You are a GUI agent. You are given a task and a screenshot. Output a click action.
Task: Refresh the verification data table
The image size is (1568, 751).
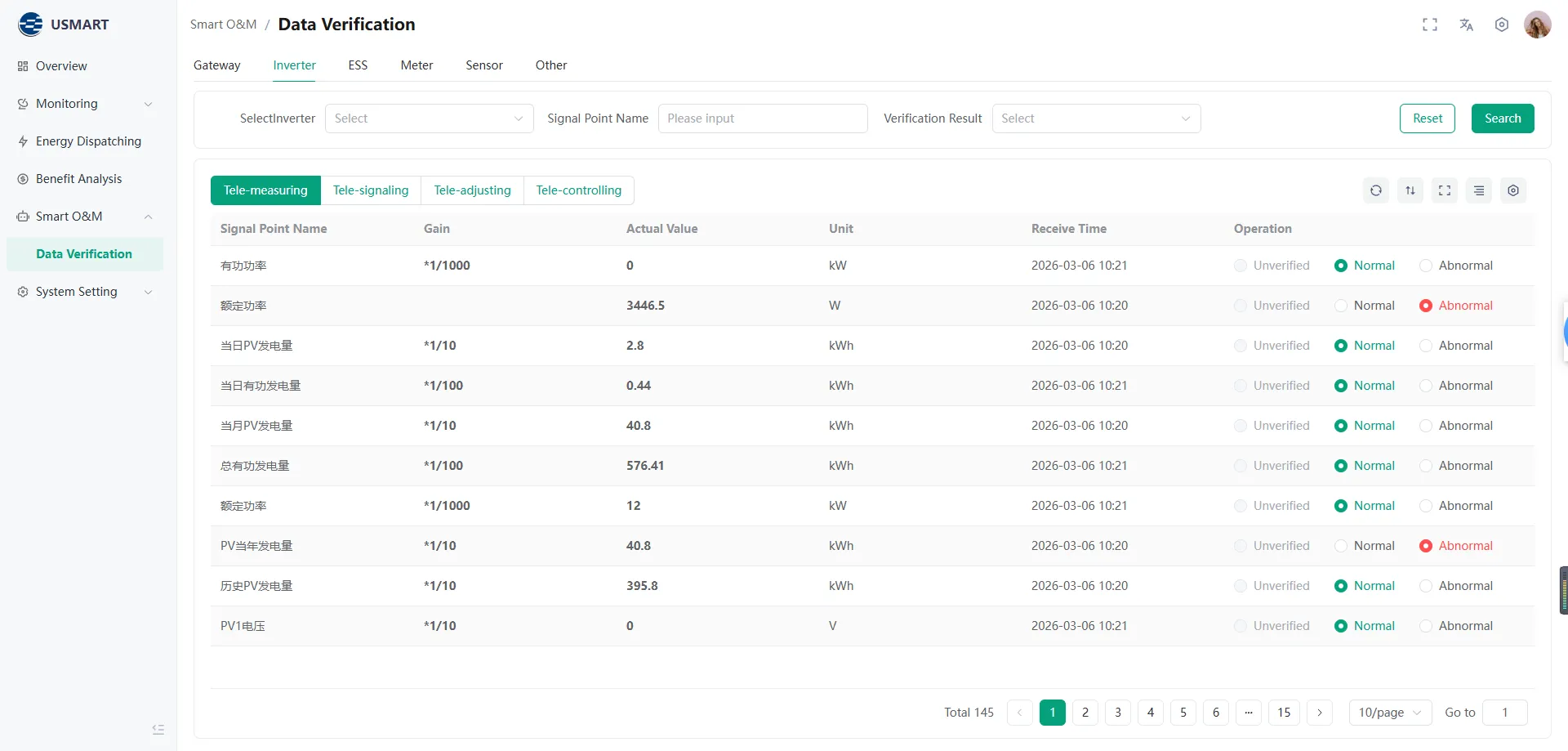tap(1376, 190)
